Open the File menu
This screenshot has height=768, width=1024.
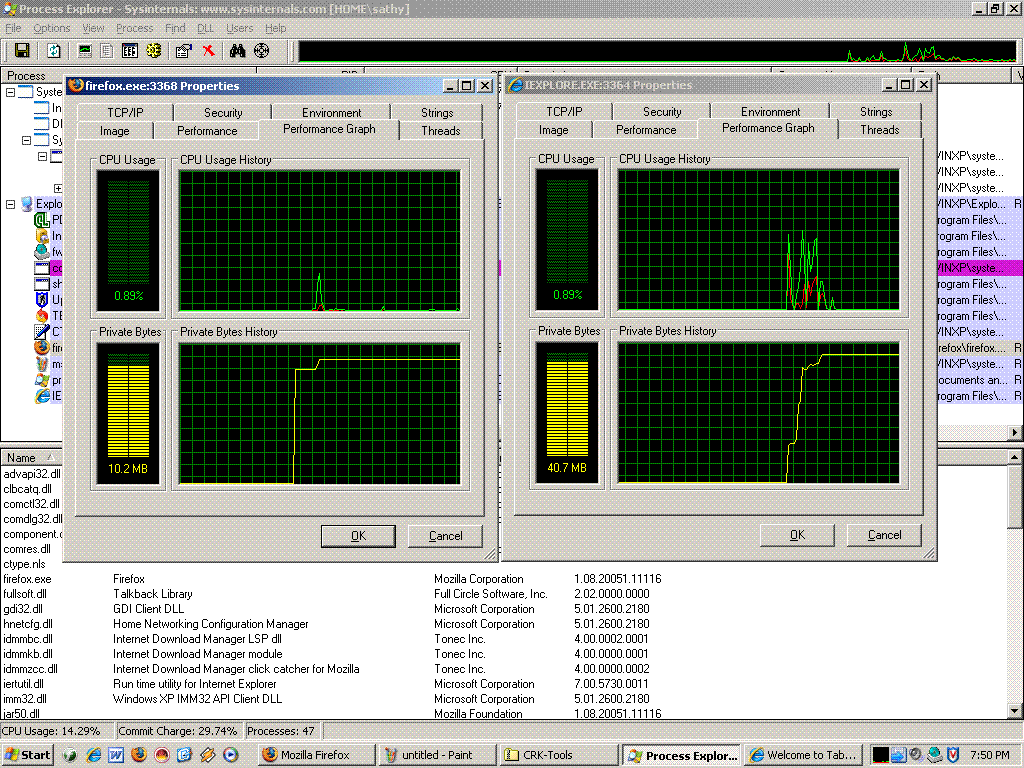(13, 28)
